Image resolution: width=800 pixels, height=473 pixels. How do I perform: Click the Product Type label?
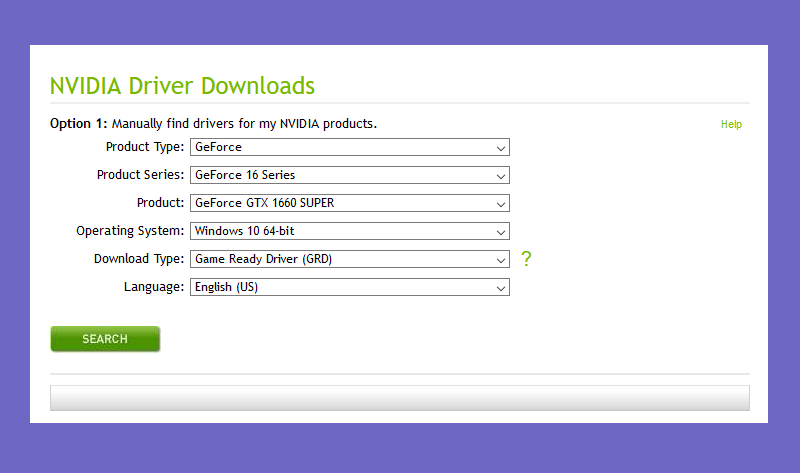145,147
